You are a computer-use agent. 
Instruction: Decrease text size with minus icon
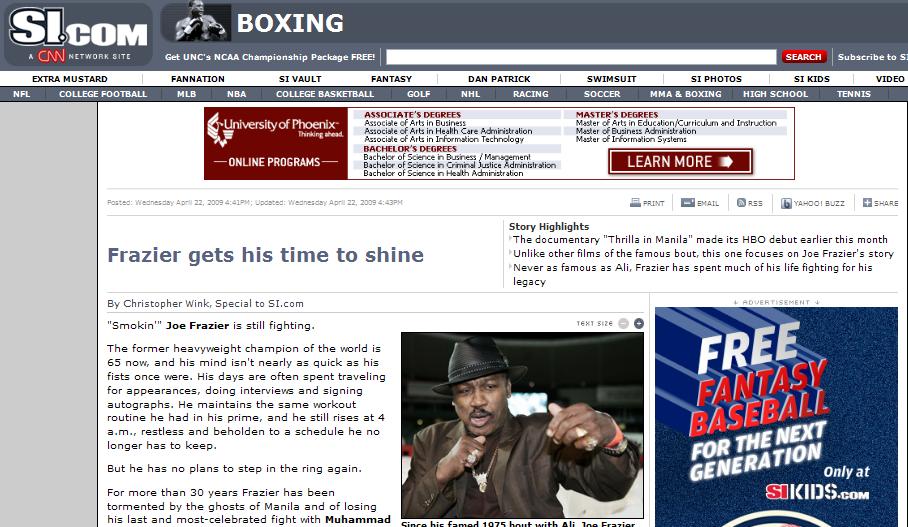[x=623, y=323]
